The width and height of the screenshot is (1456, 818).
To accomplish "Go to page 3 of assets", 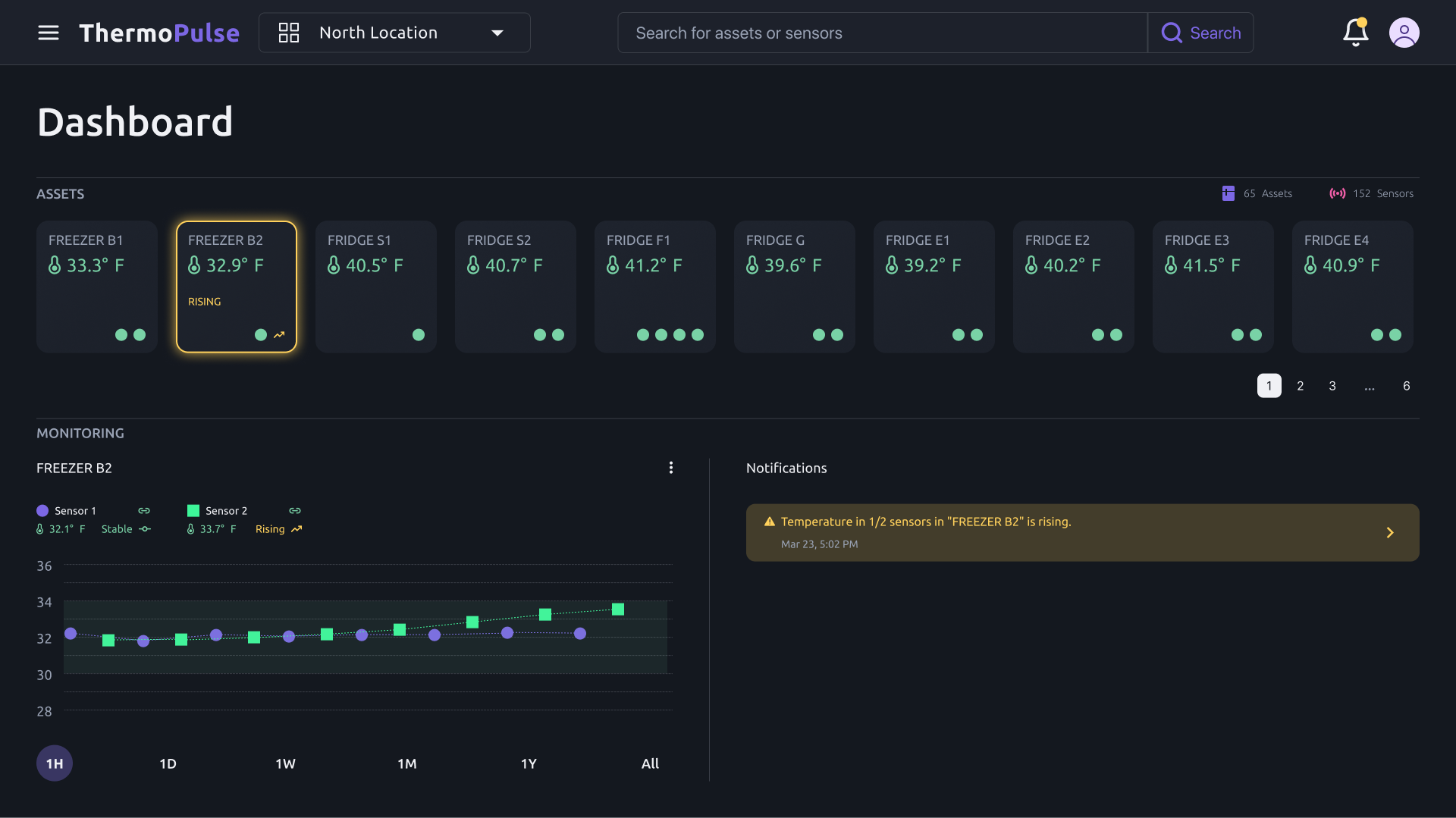I will click(1332, 386).
